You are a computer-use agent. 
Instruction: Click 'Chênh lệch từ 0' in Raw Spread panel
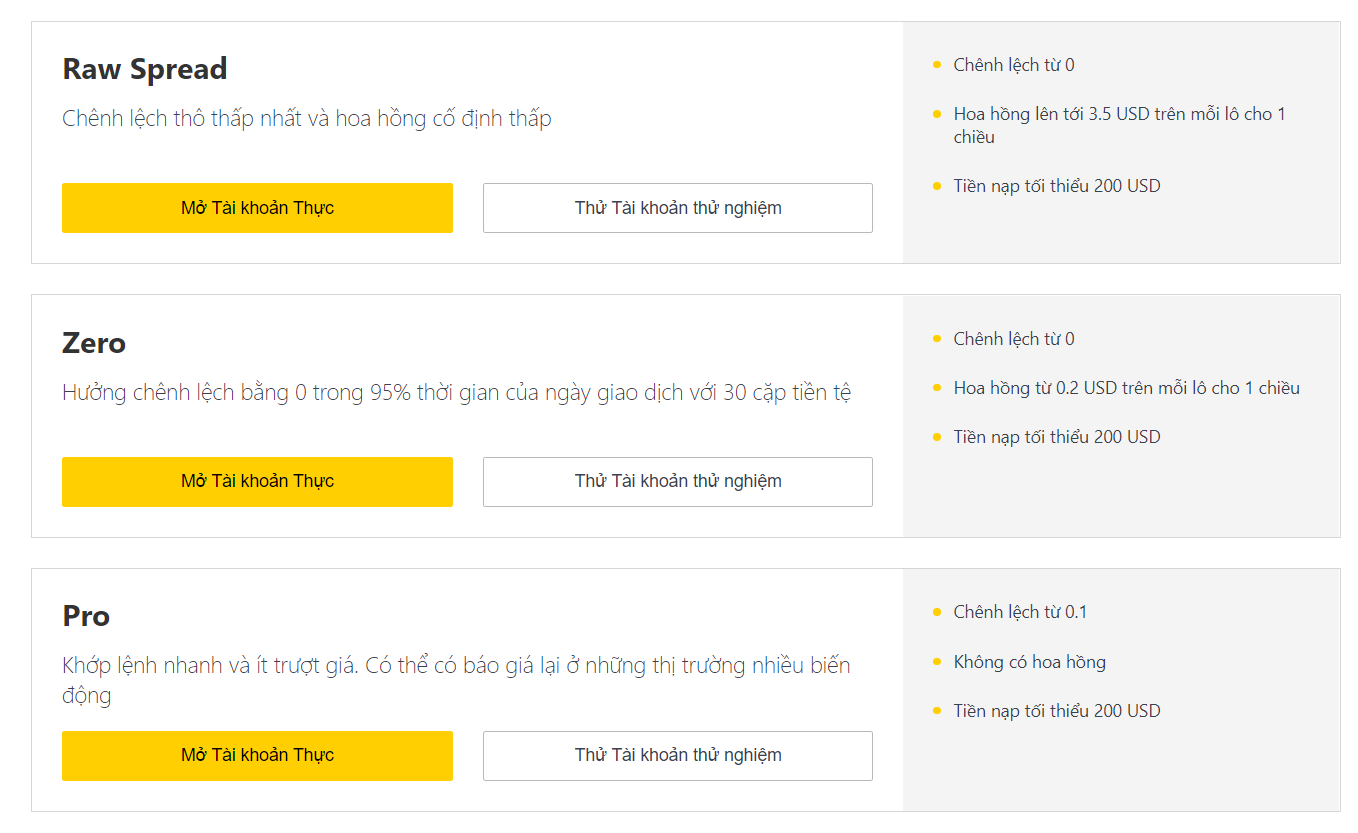click(x=1013, y=65)
